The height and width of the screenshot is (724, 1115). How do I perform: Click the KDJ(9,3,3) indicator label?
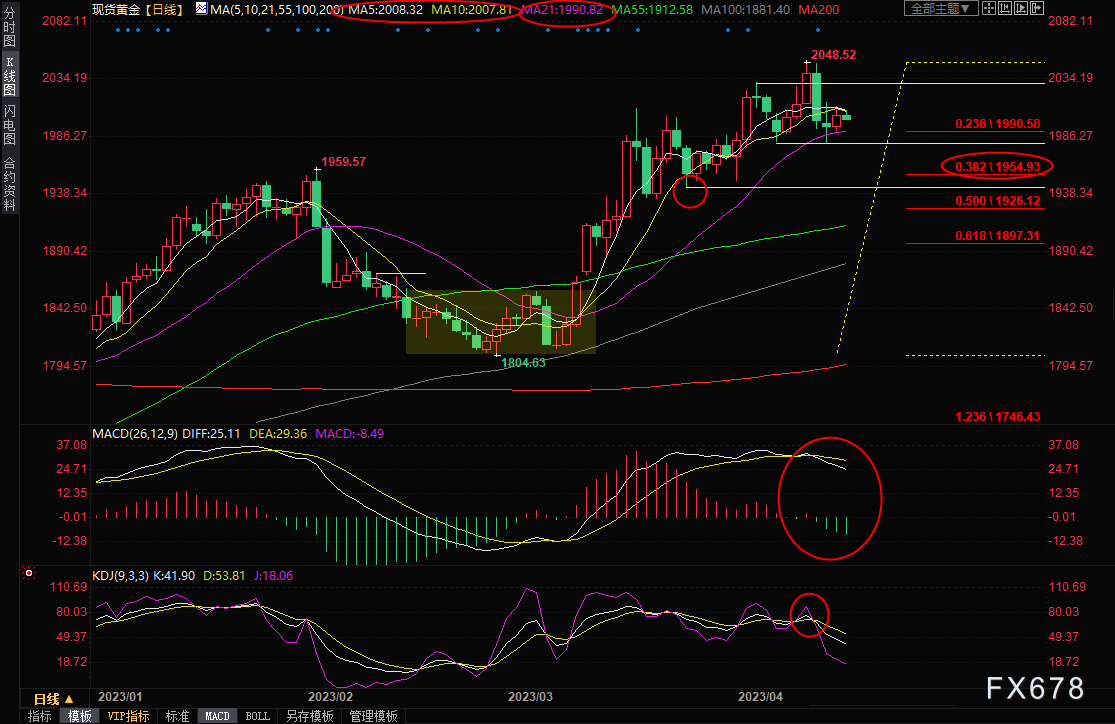coord(121,576)
